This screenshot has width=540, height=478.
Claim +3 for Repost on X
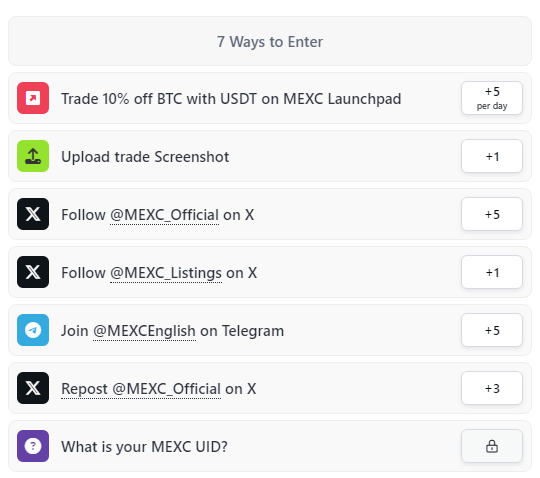(x=492, y=388)
